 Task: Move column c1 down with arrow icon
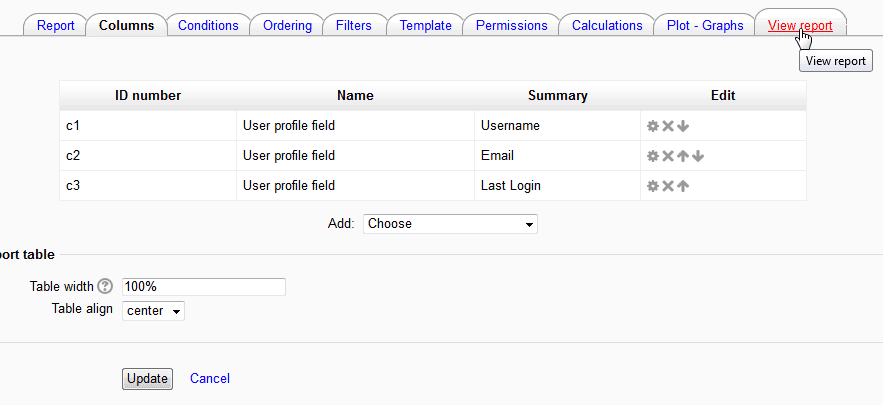coord(683,126)
